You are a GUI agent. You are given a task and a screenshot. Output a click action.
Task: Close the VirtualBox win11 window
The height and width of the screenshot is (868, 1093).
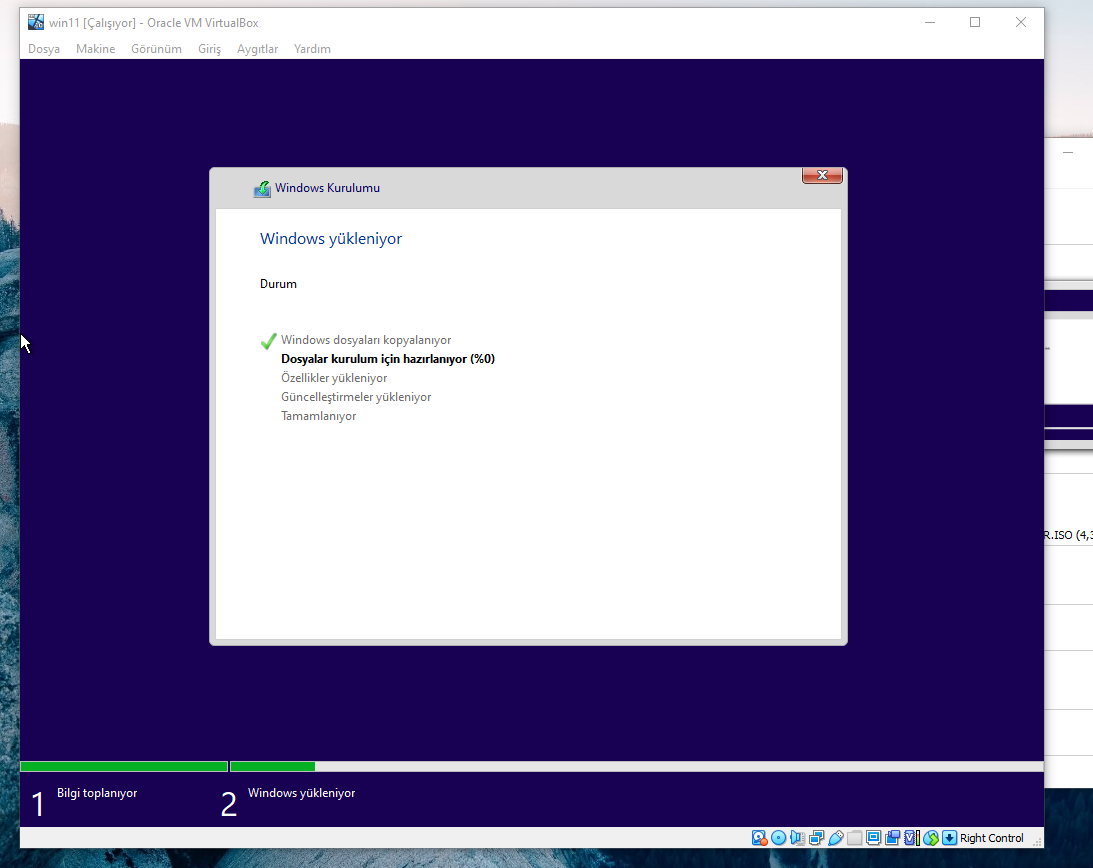click(x=1021, y=22)
